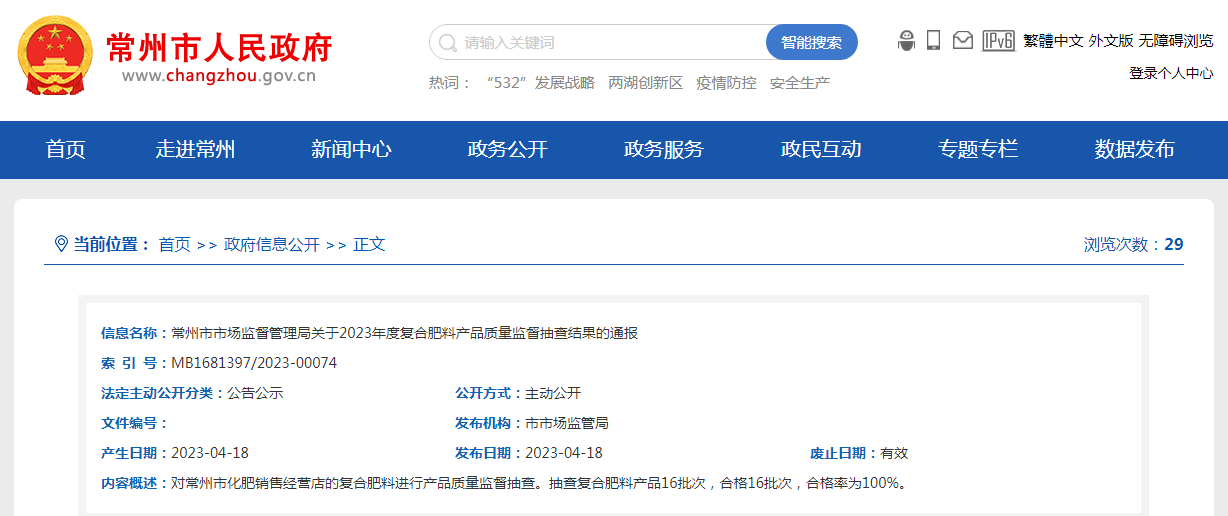Open the 专题专栏 navigation item
This screenshot has height=516, width=1228.
978,150
